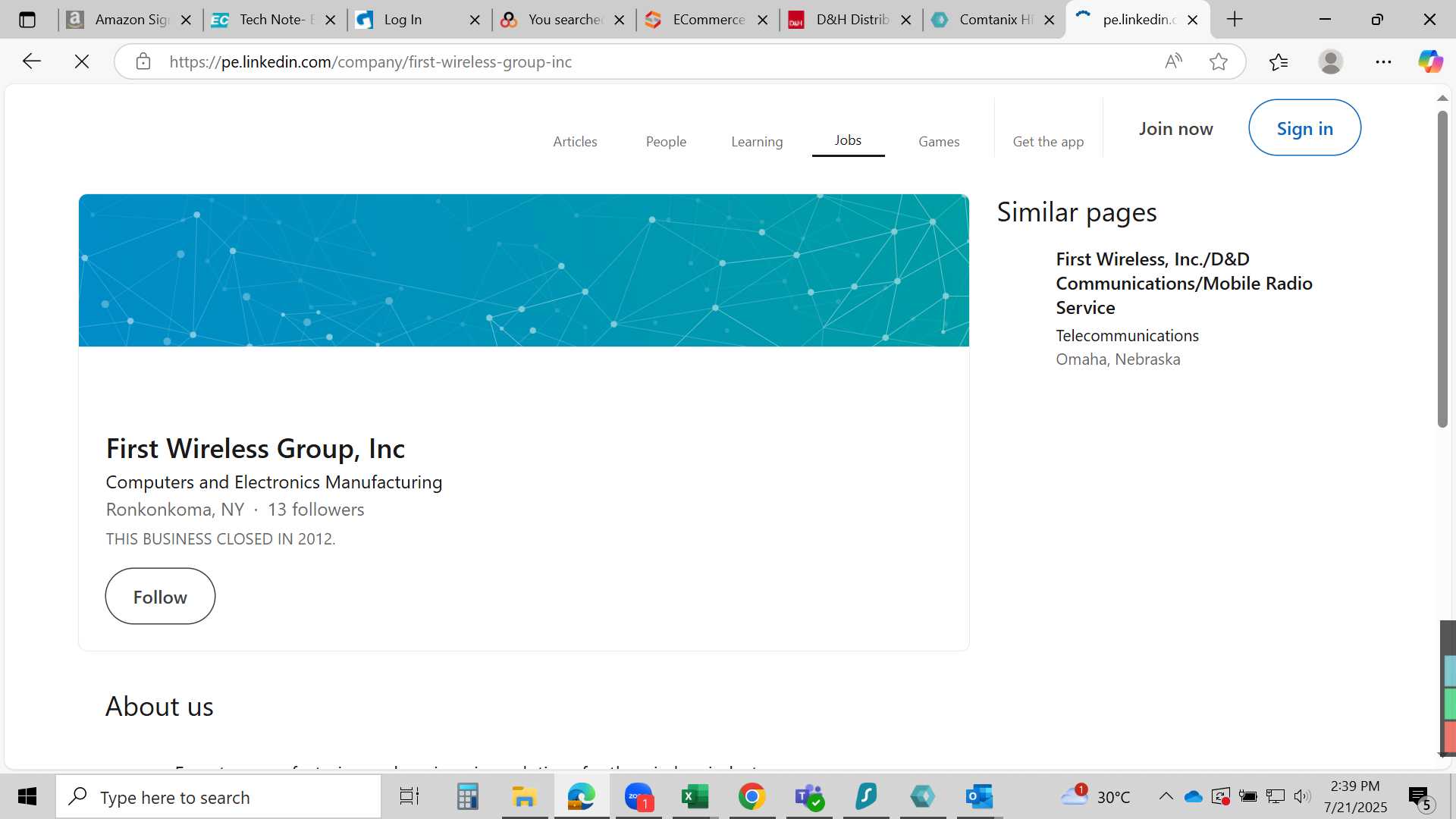Open the volume control icon
The image size is (1456, 819).
[1302, 796]
